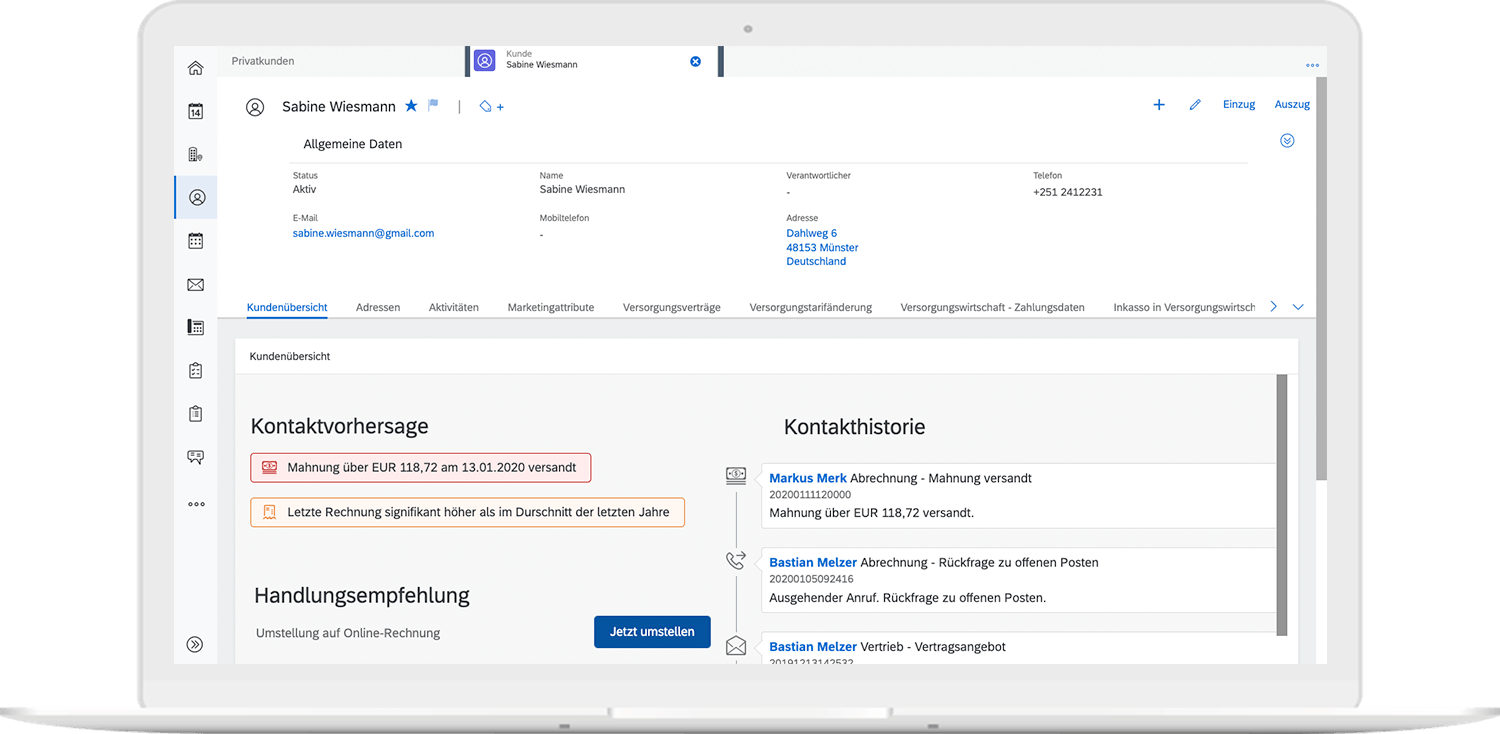Image resolution: width=1500 pixels, height=734 pixels.
Task: Click the plus add icon in header
Action: [1159, 105]
